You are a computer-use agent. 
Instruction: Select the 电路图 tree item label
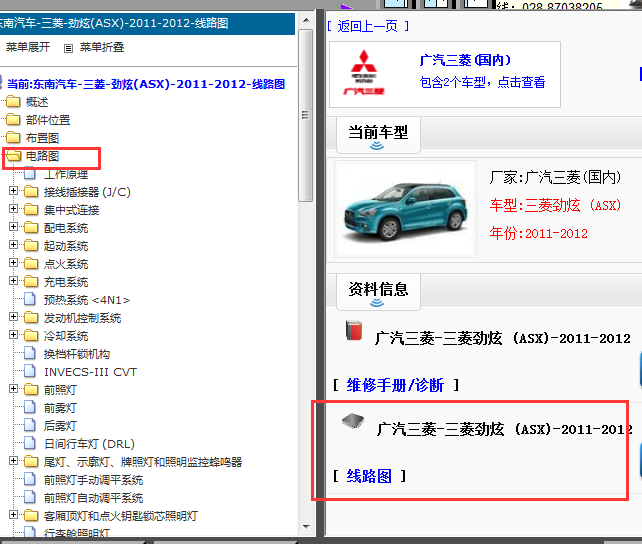(42, 156)
